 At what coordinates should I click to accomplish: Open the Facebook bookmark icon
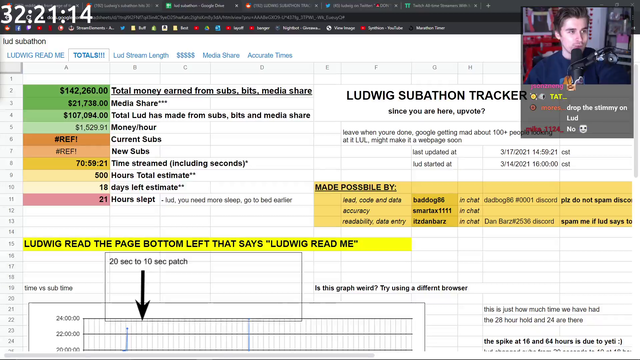pos(18,28)
